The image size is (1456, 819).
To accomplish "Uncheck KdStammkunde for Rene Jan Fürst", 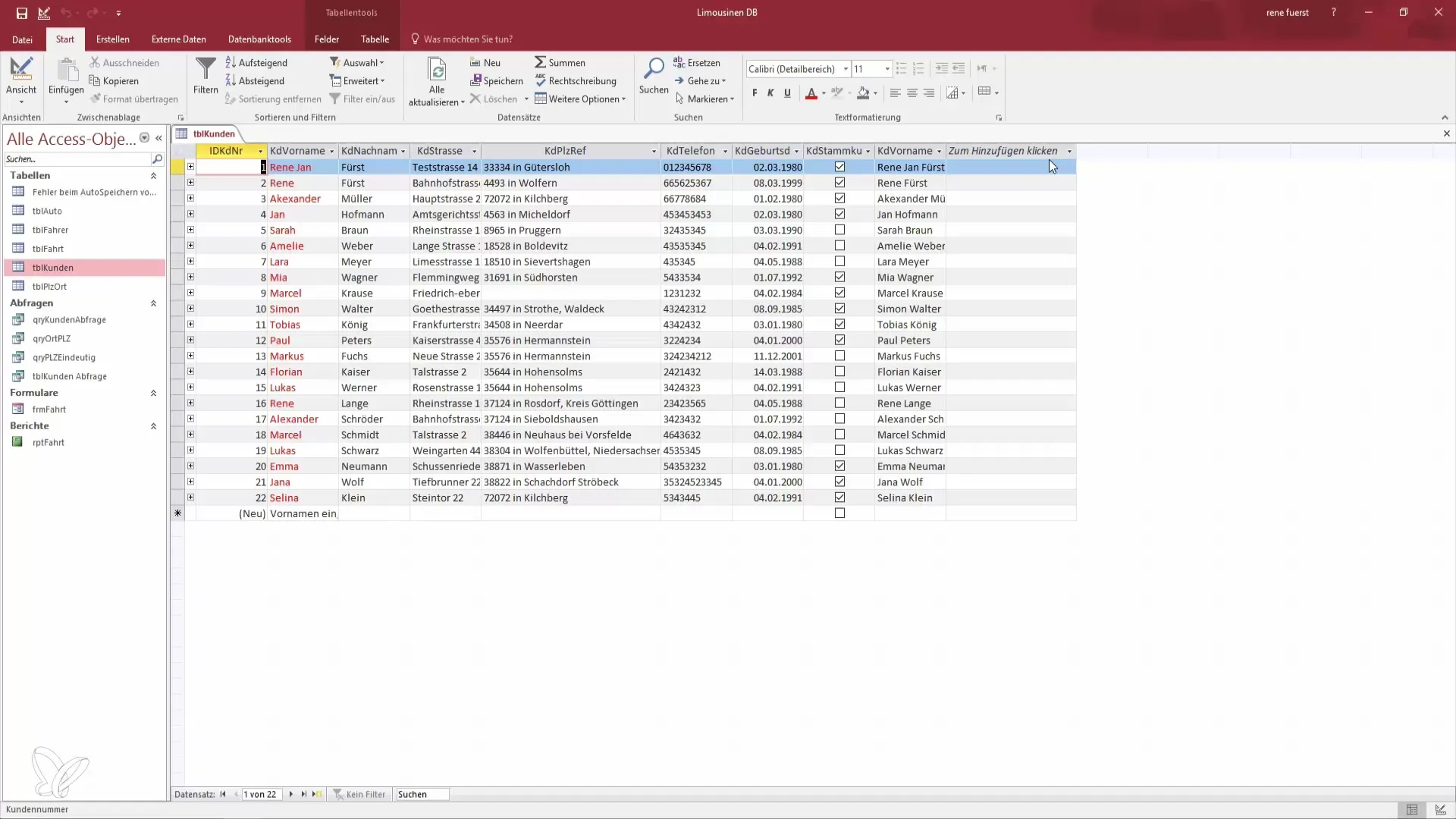I will [x=839, y=167].
